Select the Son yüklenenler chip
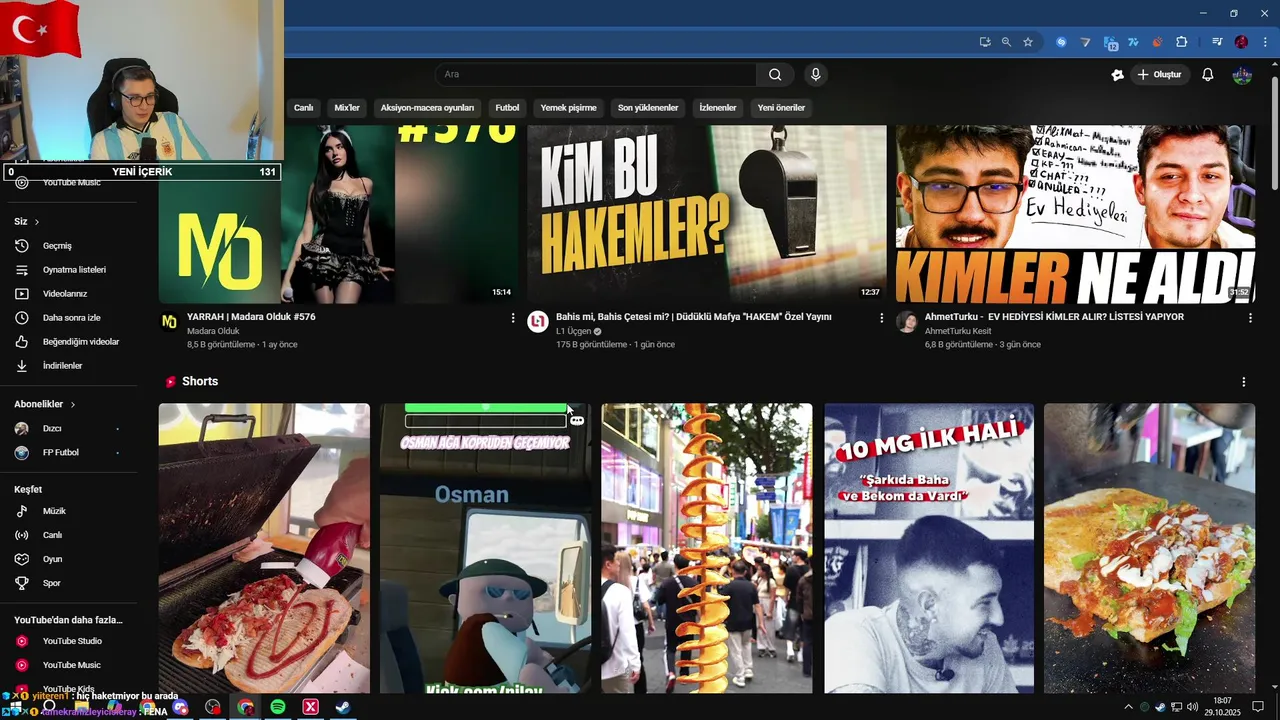The width and height of the screenshot is (1280, 720). pos(648,107)
